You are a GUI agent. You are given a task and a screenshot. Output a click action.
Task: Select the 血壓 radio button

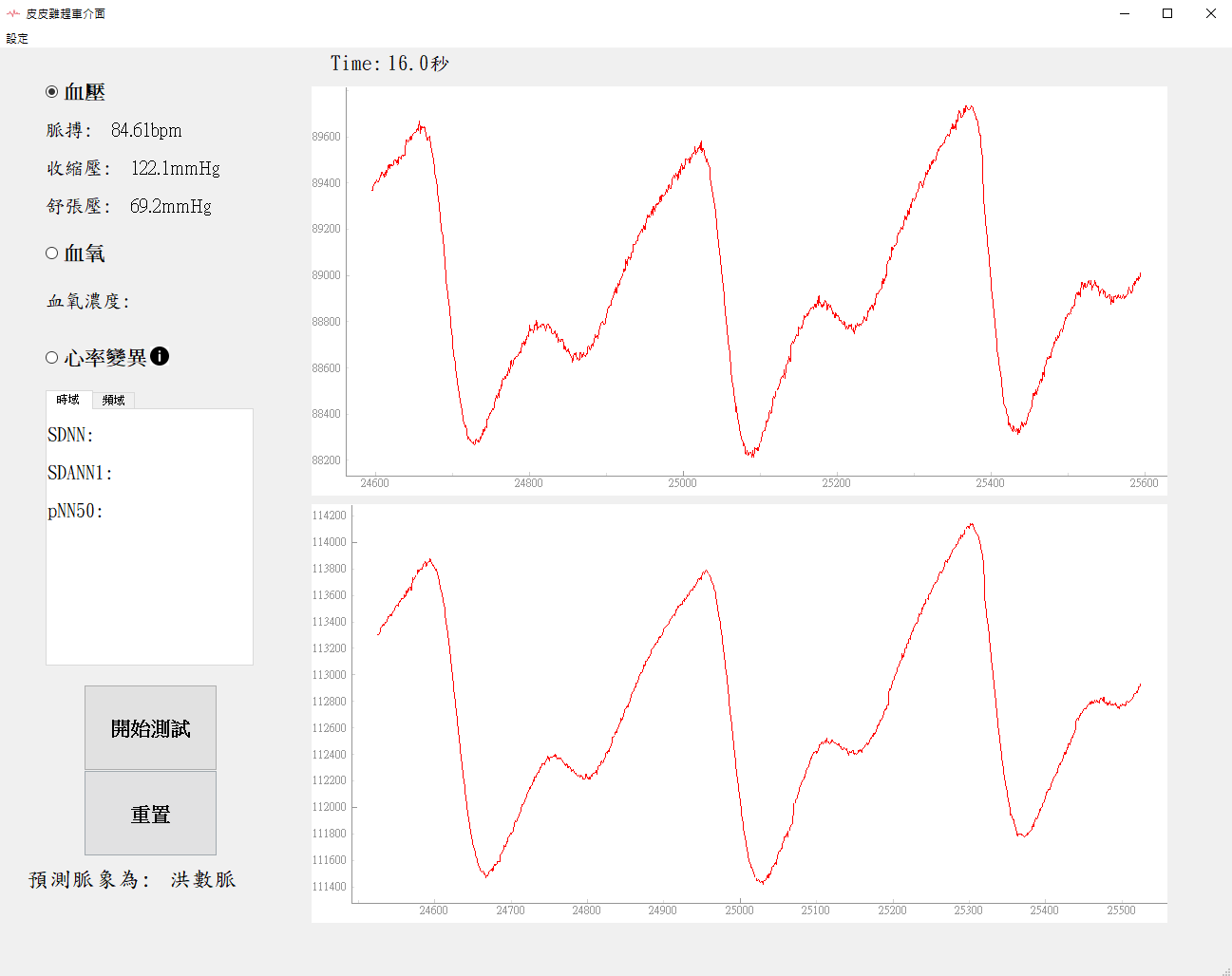click(x=52, y=92)
